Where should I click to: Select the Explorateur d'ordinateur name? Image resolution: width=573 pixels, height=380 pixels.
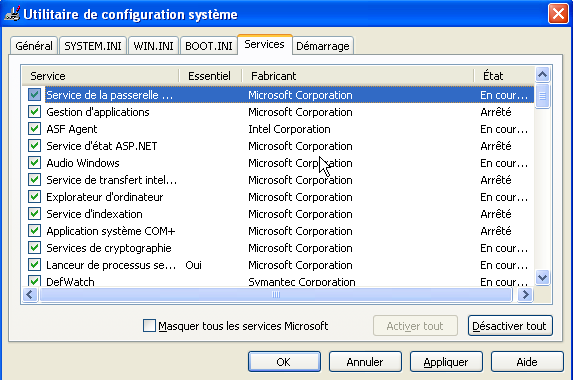[x=105, y=197]
